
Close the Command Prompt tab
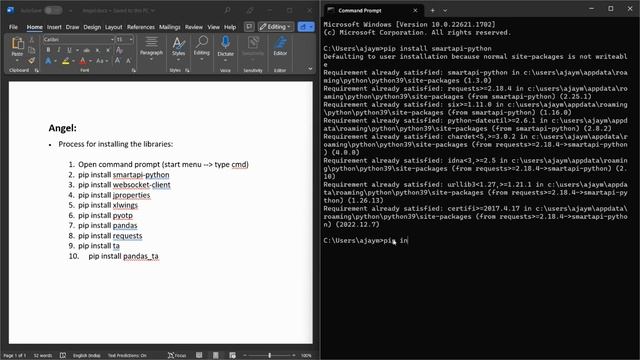pyautogui.click(x=415, y=11)
